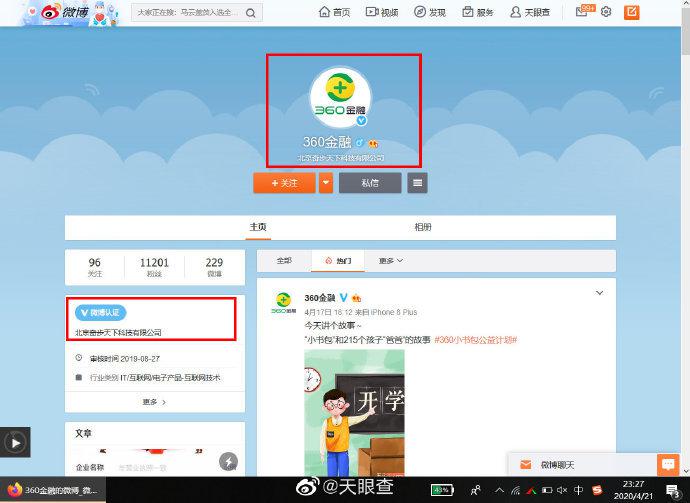Open 视频 video in the top navigation
This screenshot has width=690, height=503.
click(382, 12)
